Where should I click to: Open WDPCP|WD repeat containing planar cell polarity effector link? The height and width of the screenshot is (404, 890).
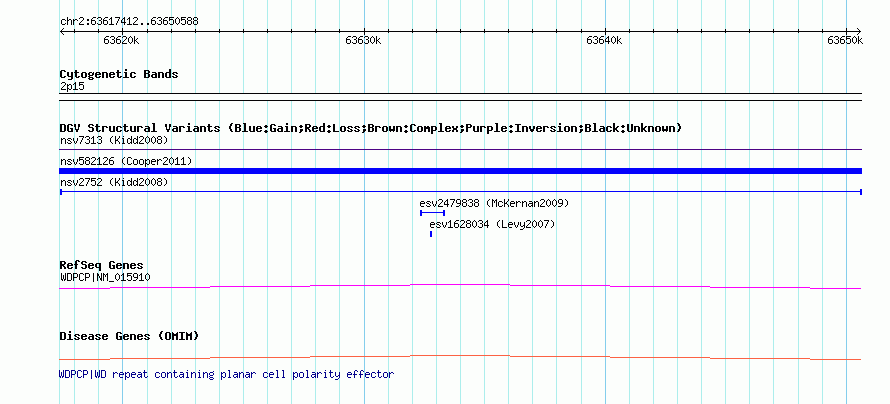pyautogui.click(x=226, y=374)
